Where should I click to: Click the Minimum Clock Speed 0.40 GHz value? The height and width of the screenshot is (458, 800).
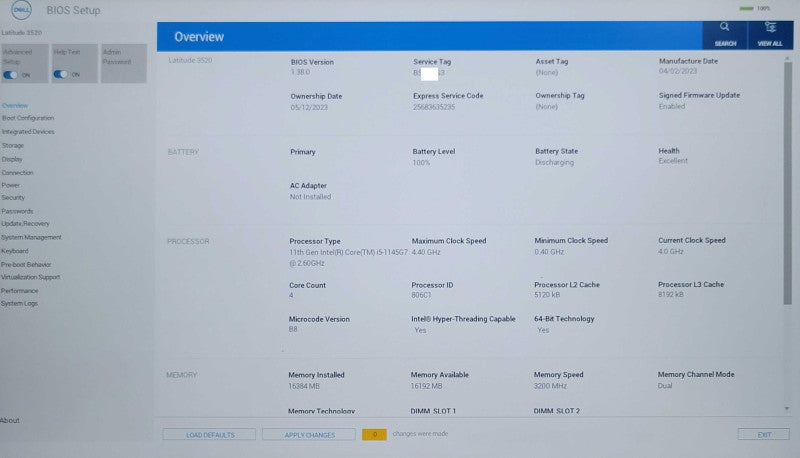(549, 251)
